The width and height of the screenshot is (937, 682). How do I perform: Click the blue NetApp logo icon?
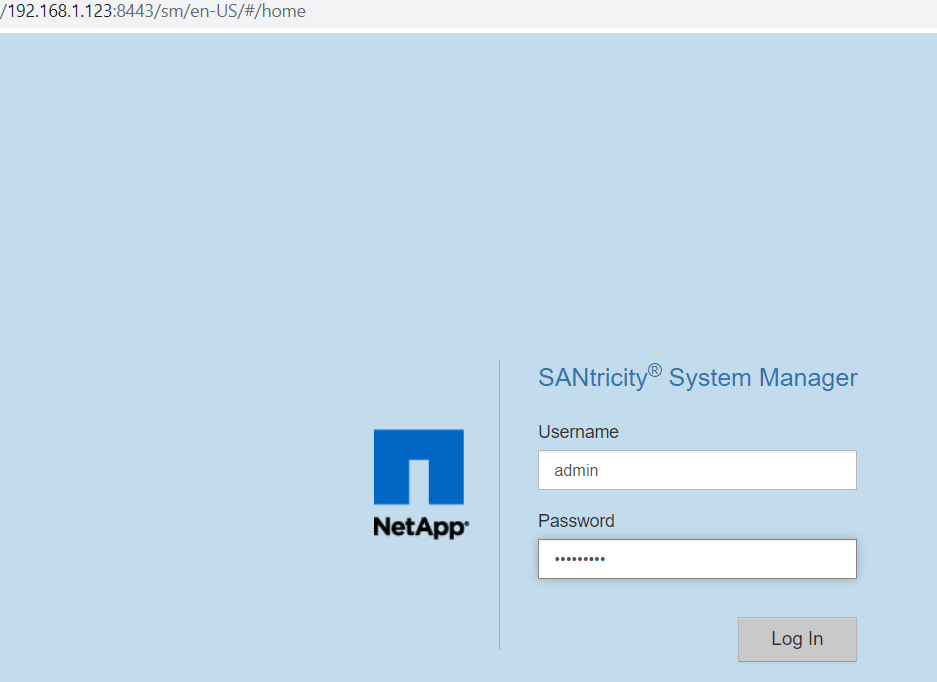click(418, 466)
